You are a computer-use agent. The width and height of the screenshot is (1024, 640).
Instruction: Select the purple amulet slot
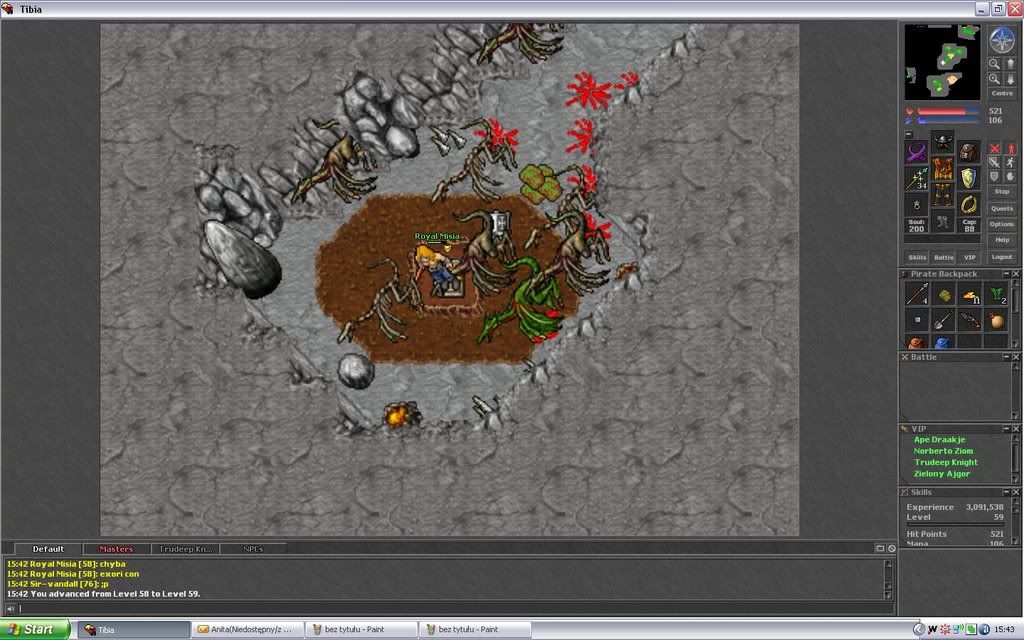pos(916,153)
